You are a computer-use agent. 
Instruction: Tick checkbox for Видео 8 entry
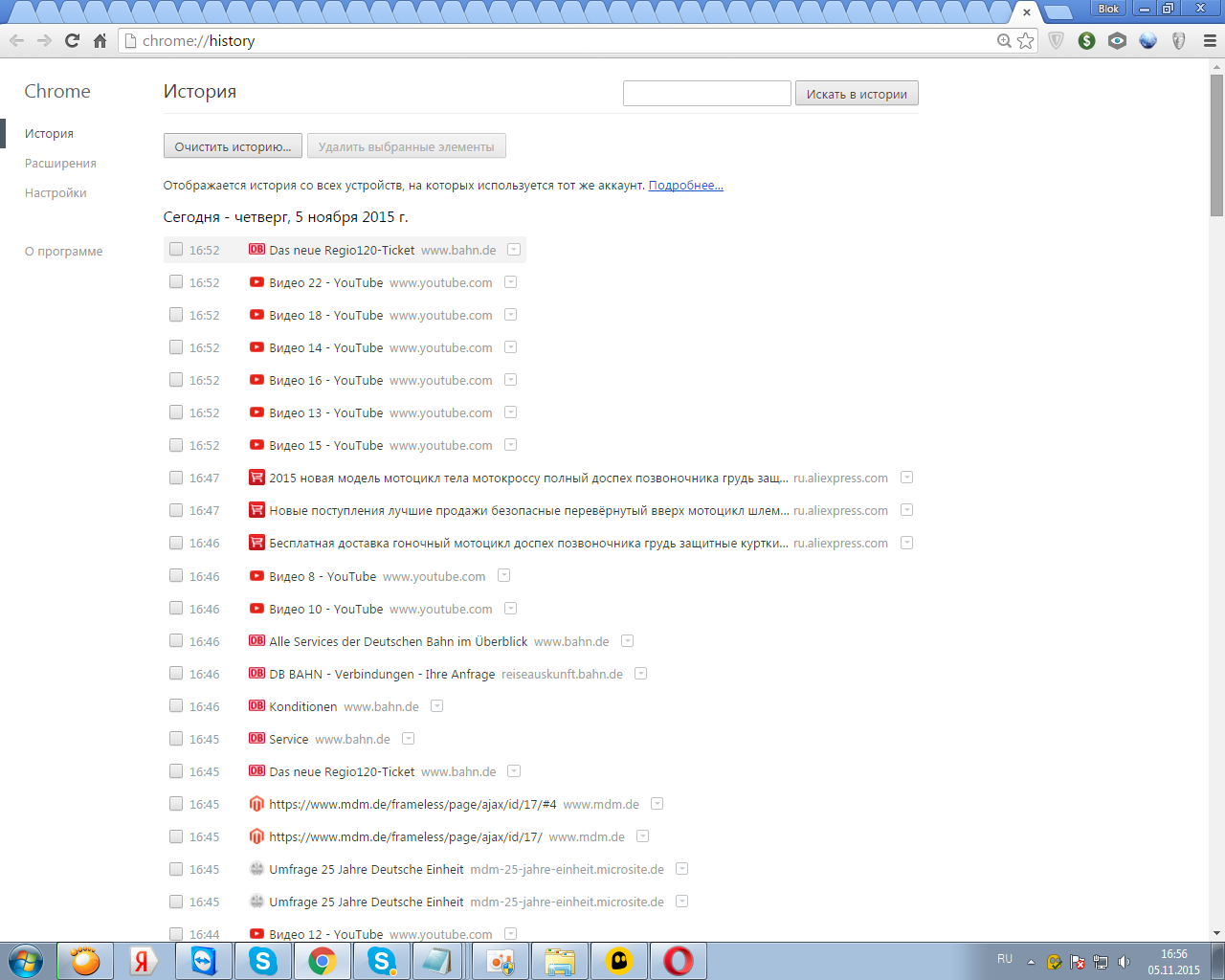[176, 575]
